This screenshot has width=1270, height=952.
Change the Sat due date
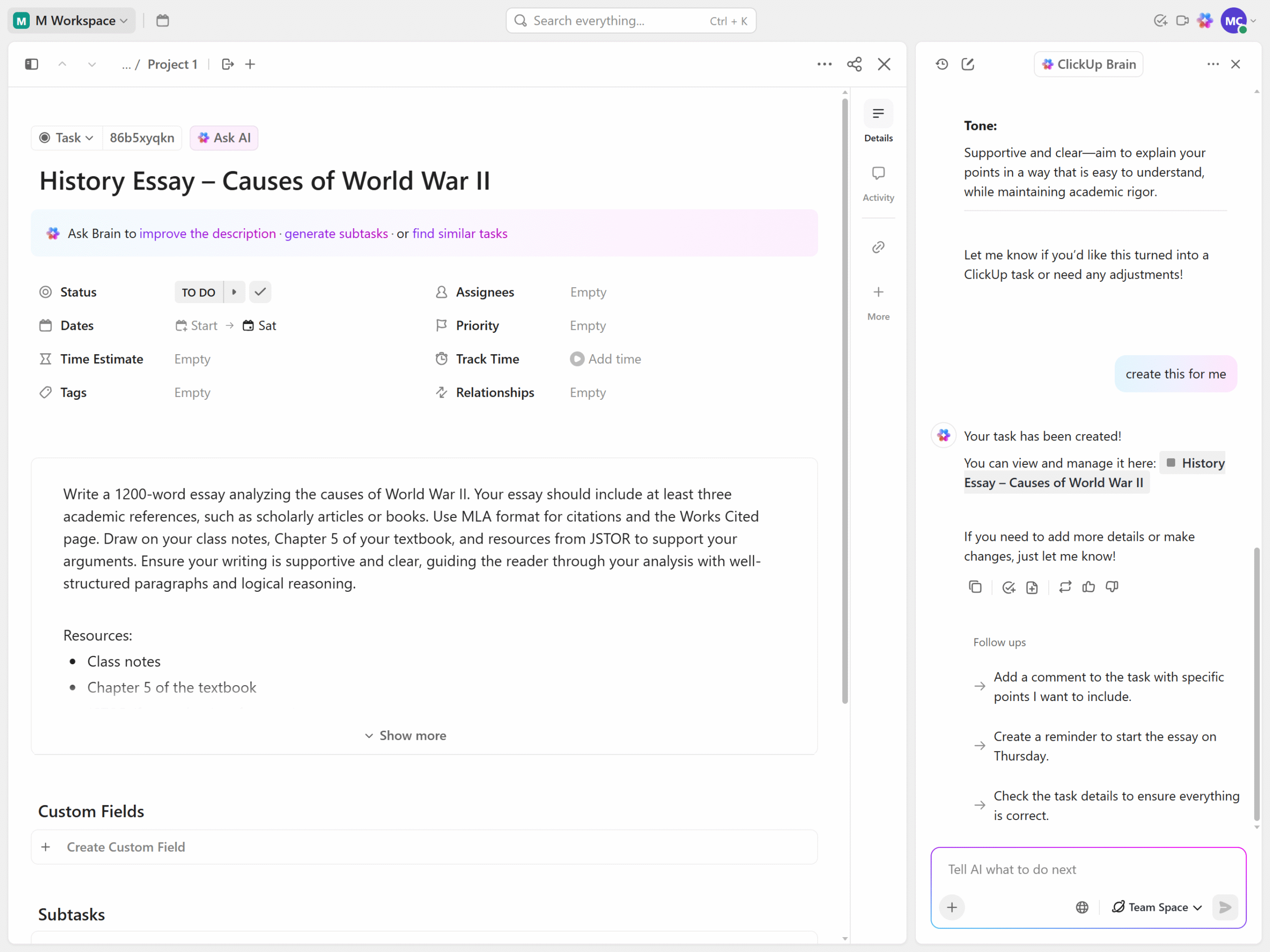pos(259,325)
